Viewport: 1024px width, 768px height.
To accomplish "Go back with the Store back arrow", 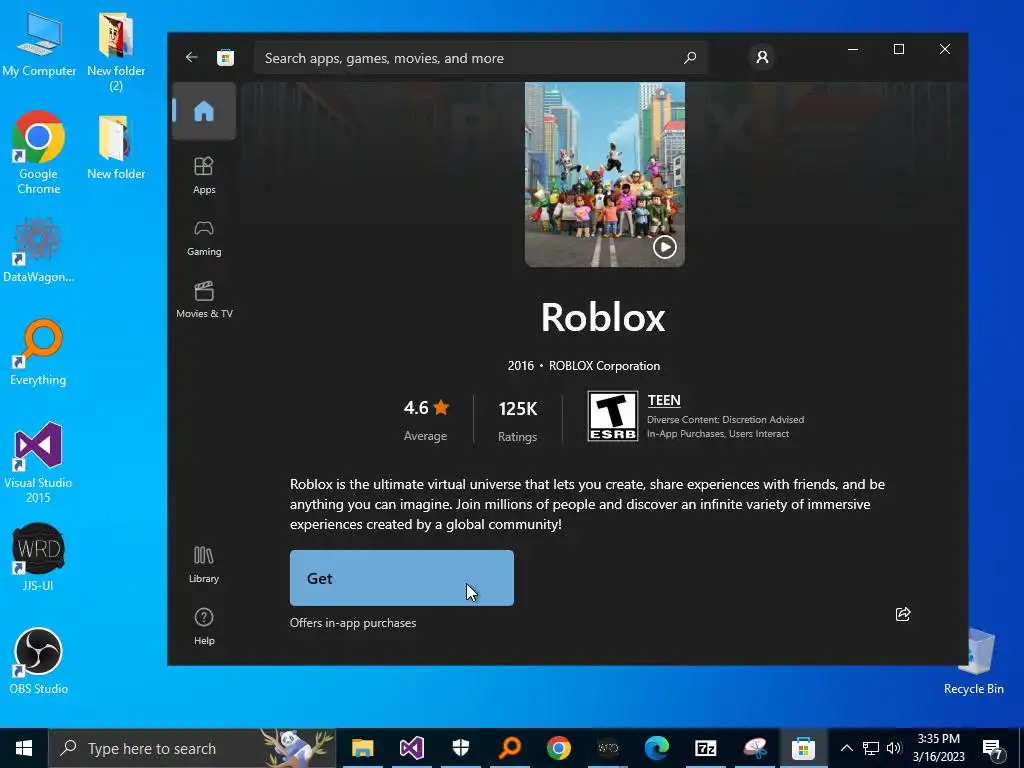I will [x=191, y=57].
